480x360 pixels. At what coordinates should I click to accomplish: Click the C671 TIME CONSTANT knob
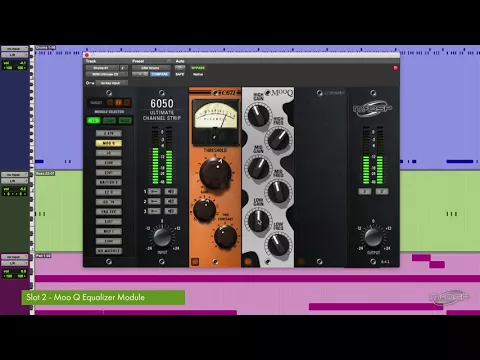225,236
